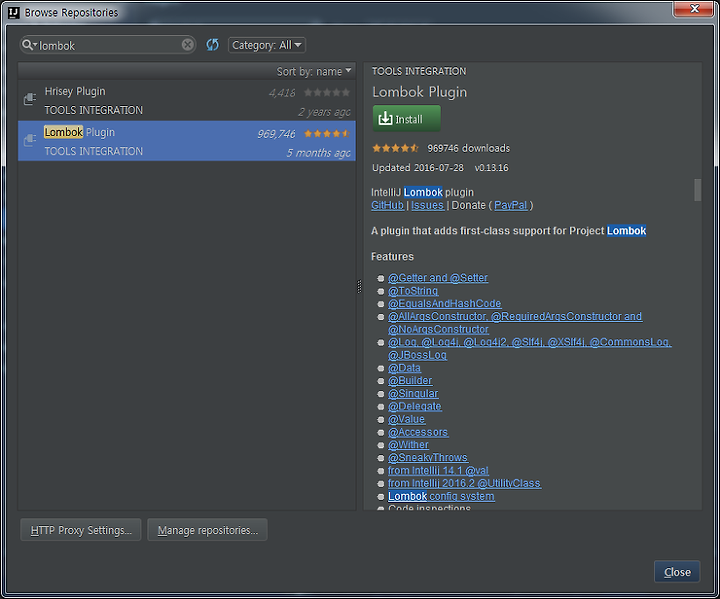Image resolution: width=720 pixels, height=599 pixels.
Task: Click the '5 months ago' text
Action: (x=318, y=153)
